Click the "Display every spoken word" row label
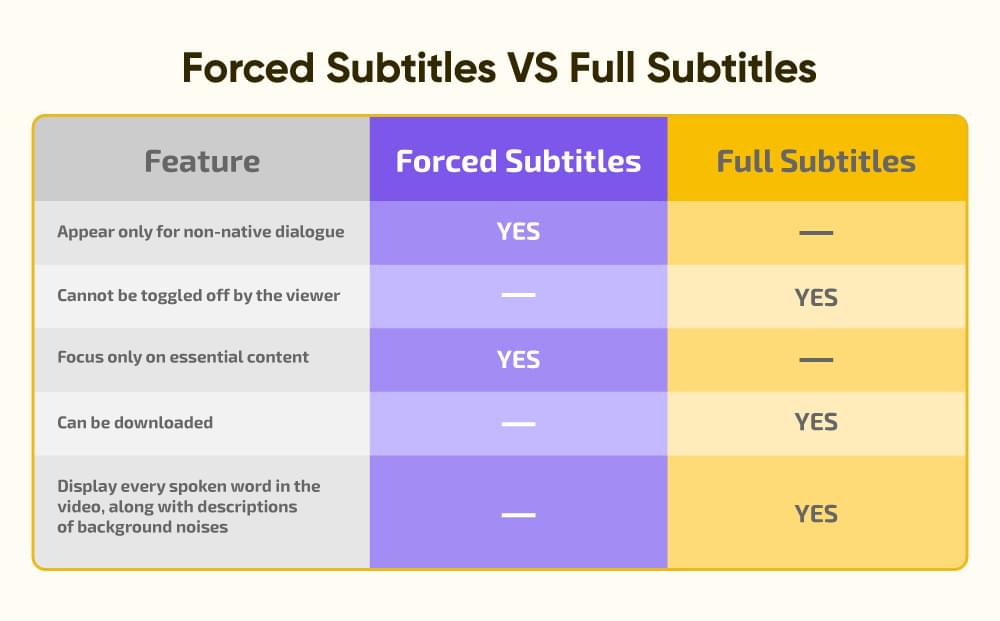The height and width of the screenshot is (621, 1000). (188, 506)
